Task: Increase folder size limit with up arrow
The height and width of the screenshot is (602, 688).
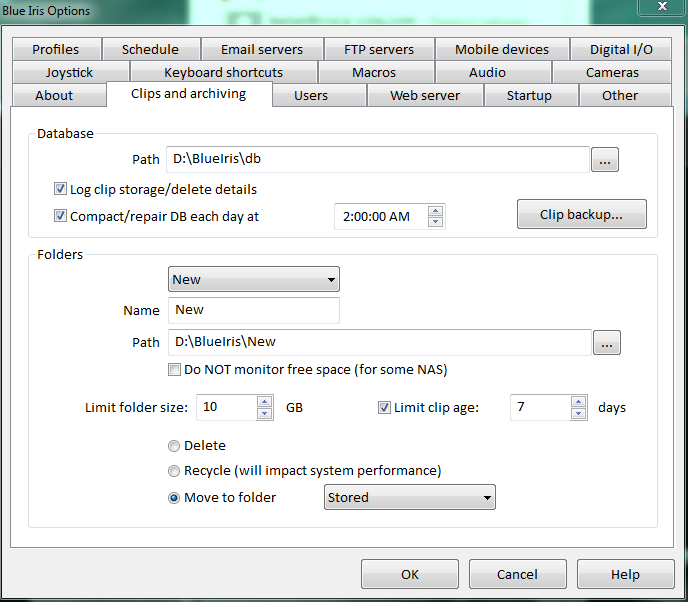Action: 265,401
